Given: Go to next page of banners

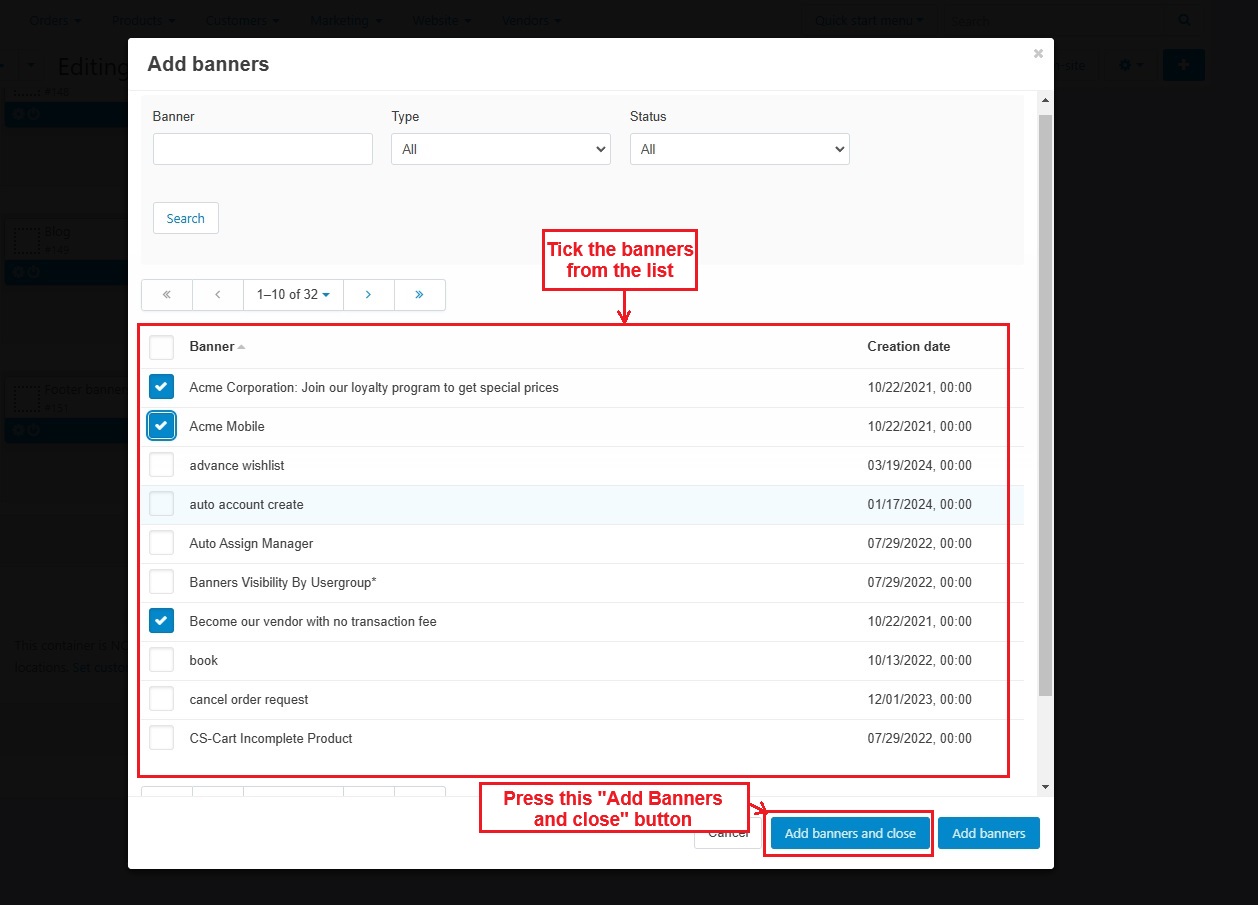Looking at the screenshot, I should coord(368,295).
